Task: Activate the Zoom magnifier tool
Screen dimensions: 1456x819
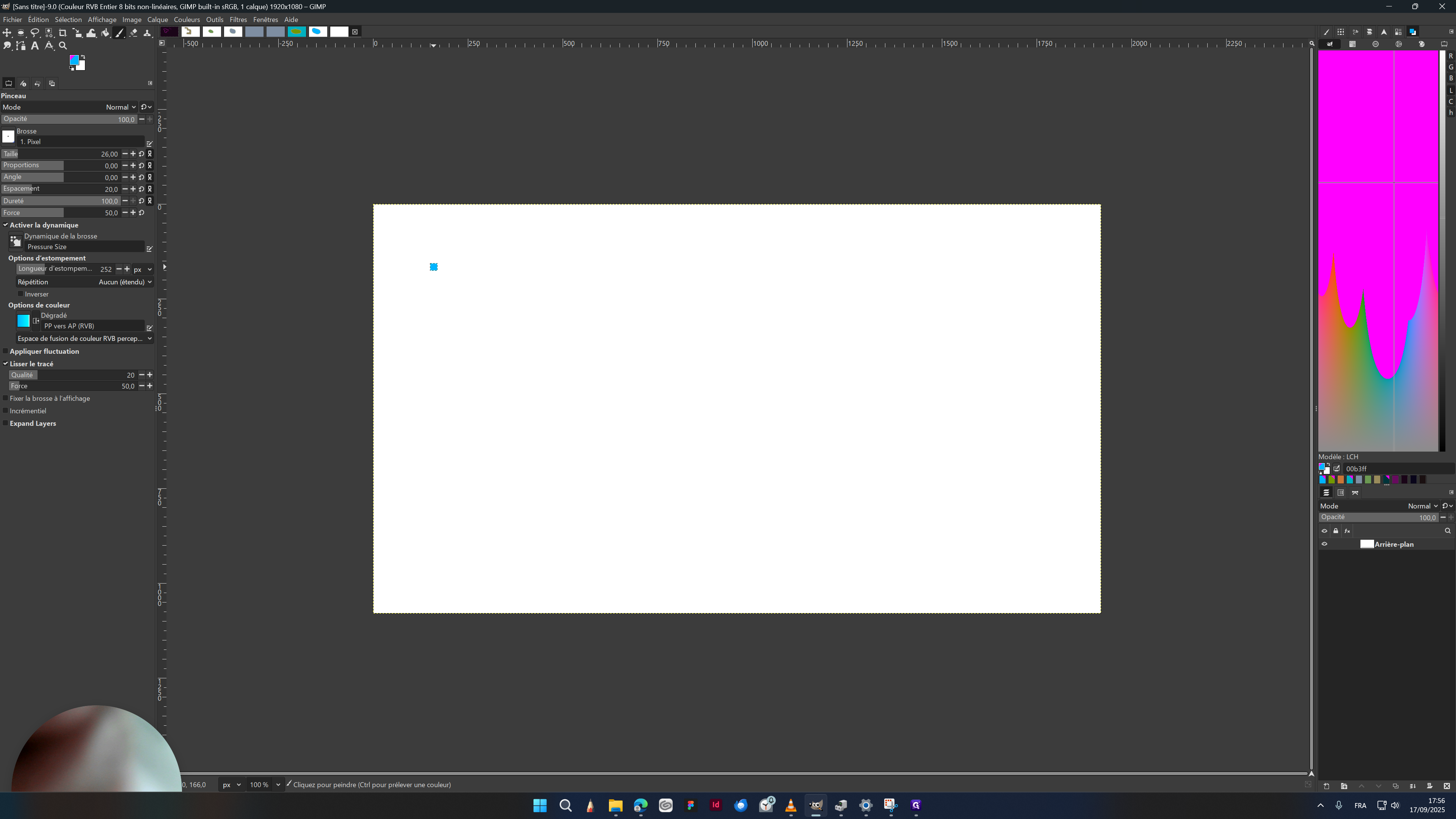Action: tap(63, 46)
